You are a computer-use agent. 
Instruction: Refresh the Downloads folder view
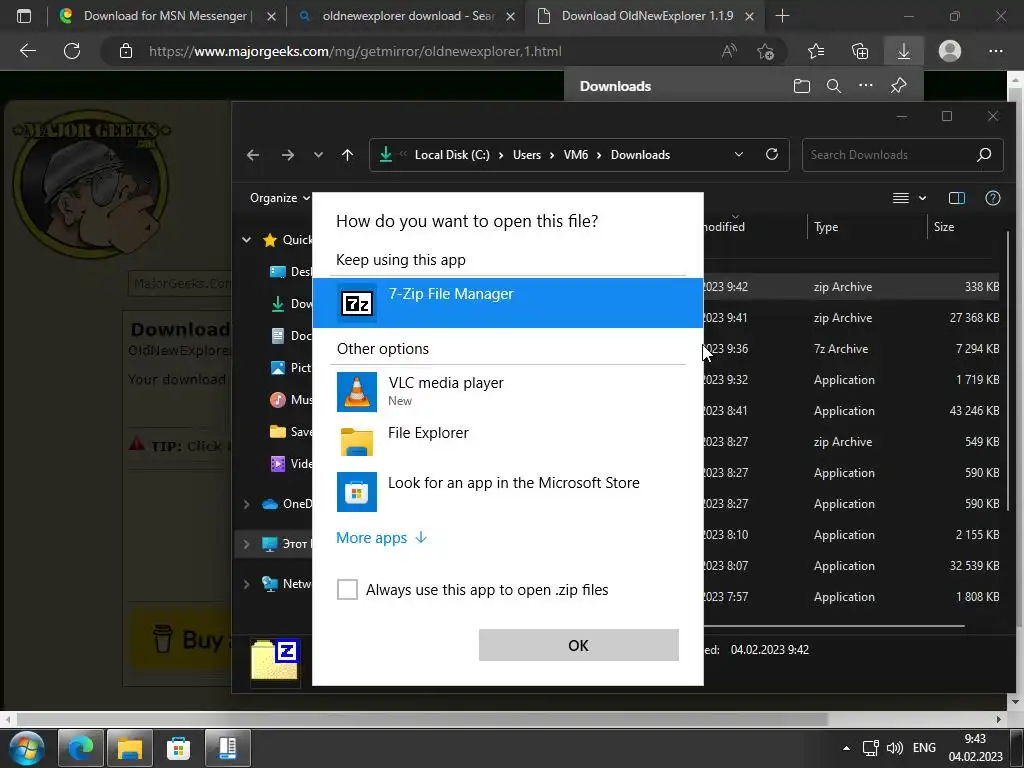click(772, 155)
